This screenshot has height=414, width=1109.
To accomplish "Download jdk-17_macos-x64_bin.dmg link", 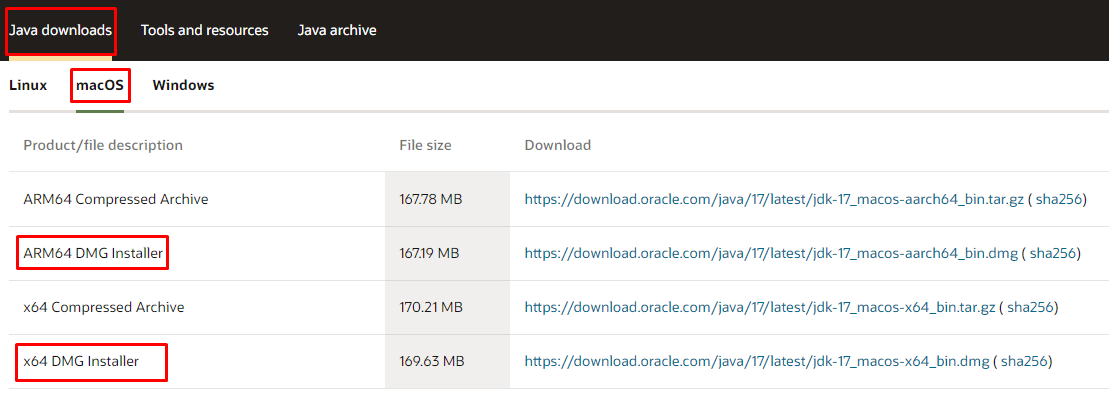I will click(757, 361).
